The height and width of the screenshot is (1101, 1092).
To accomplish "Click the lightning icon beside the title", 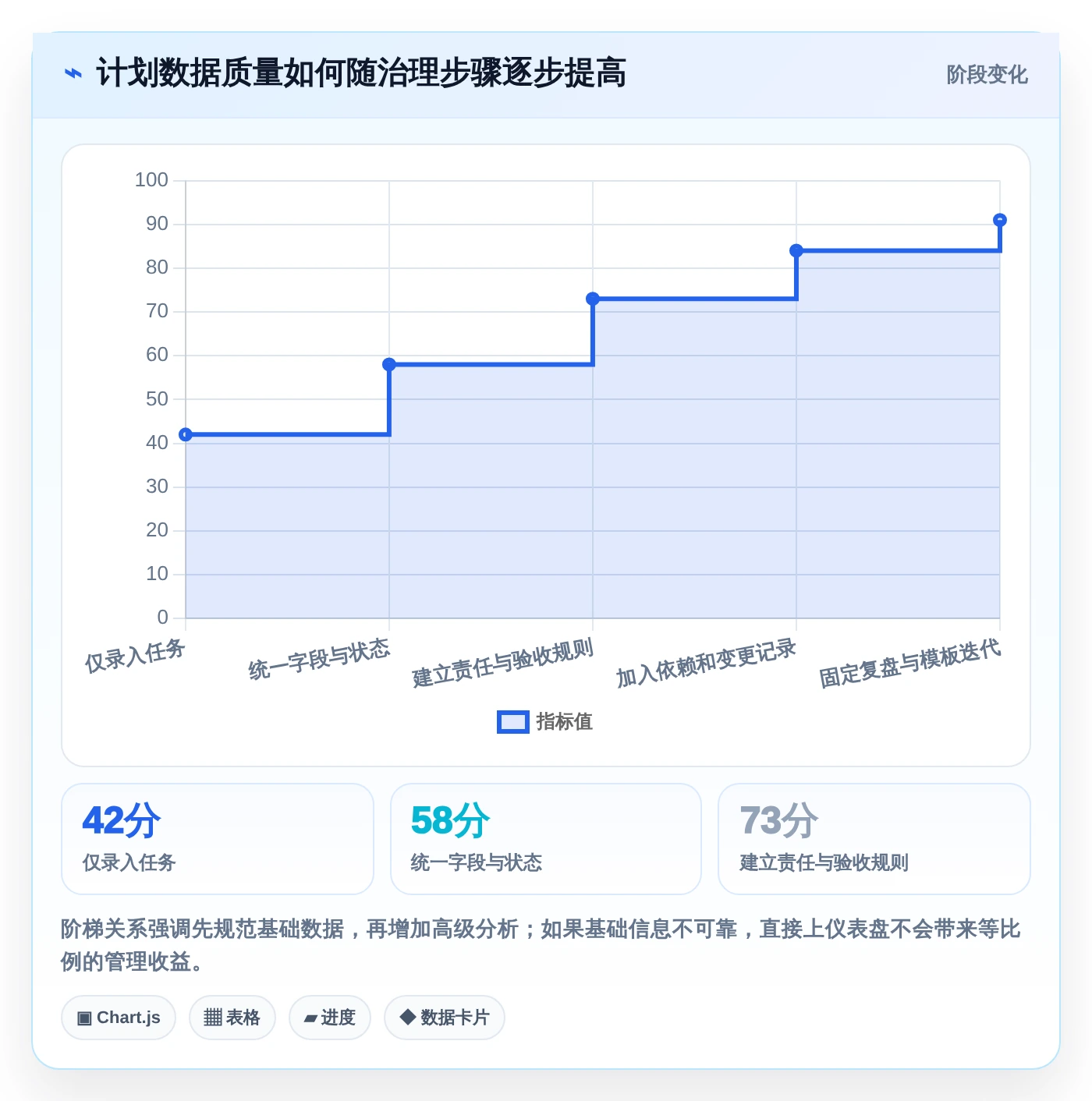I will [x=73, y=73].
